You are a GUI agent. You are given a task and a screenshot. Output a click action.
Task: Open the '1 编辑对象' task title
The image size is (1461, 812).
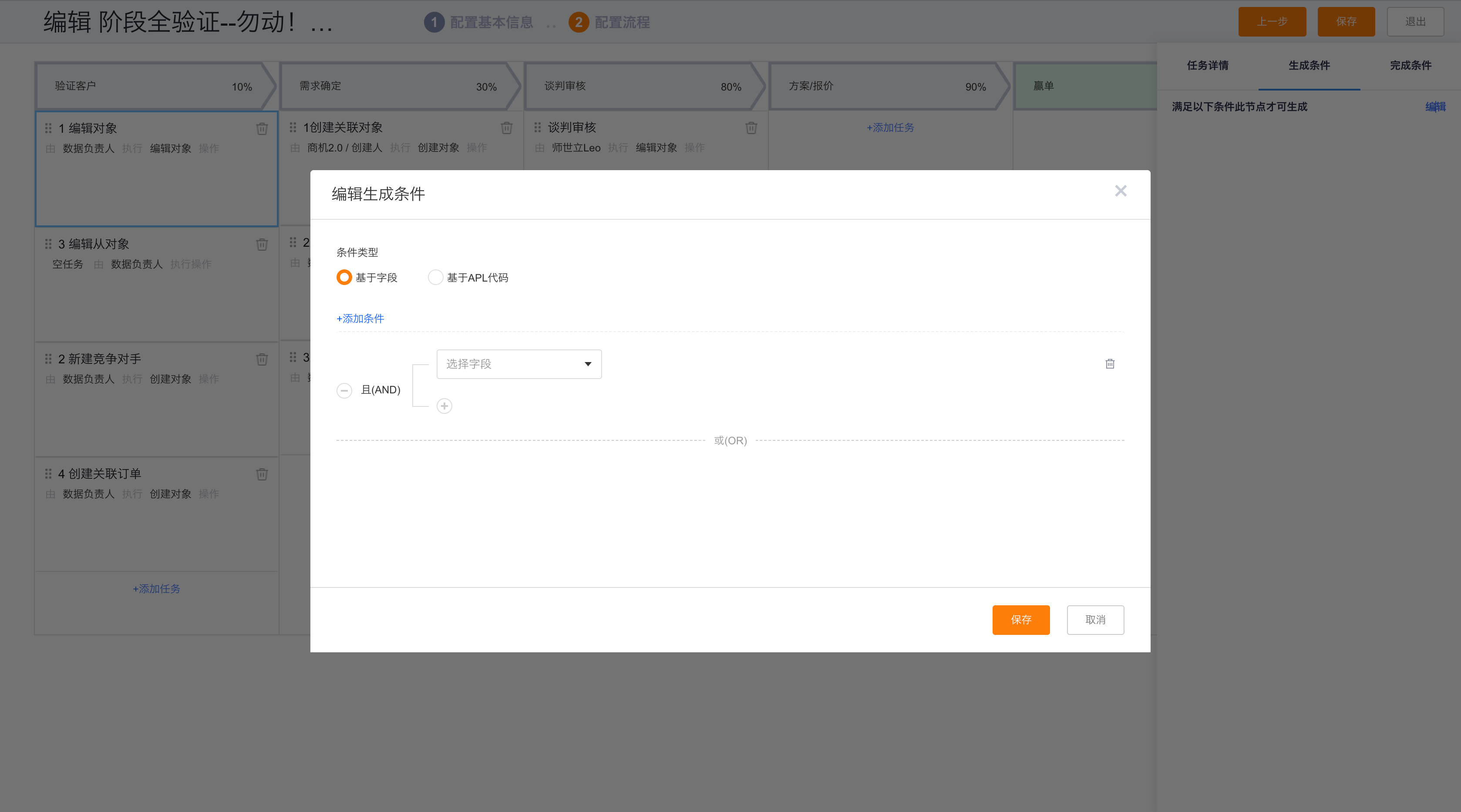click(88, 129)
